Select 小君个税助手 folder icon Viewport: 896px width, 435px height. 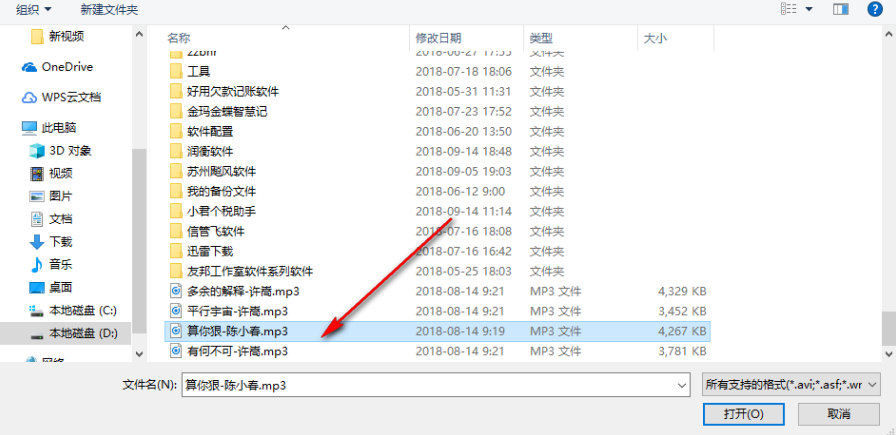click(176, 211)
